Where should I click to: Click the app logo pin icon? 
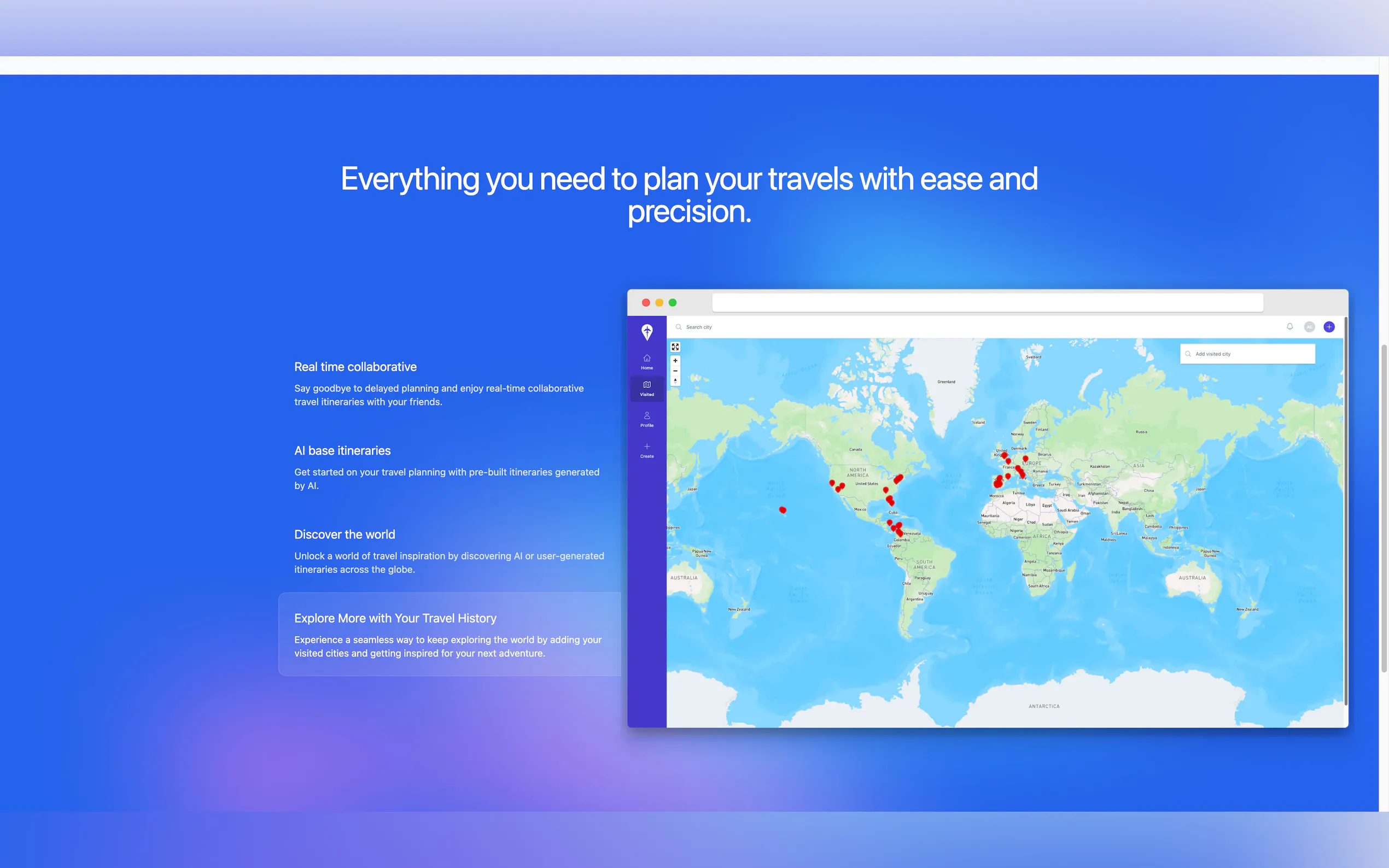(646, 331)
